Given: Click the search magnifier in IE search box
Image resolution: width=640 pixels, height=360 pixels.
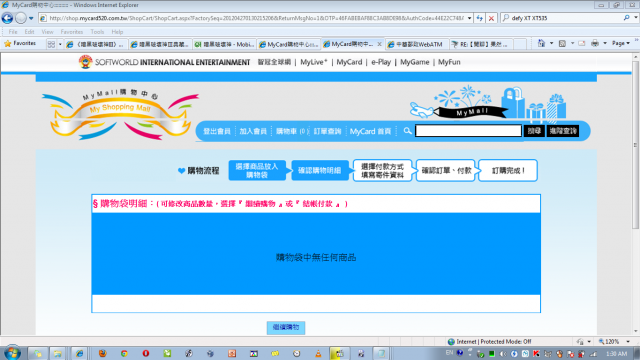Looking at the screenshot, I should click(627, 18).
